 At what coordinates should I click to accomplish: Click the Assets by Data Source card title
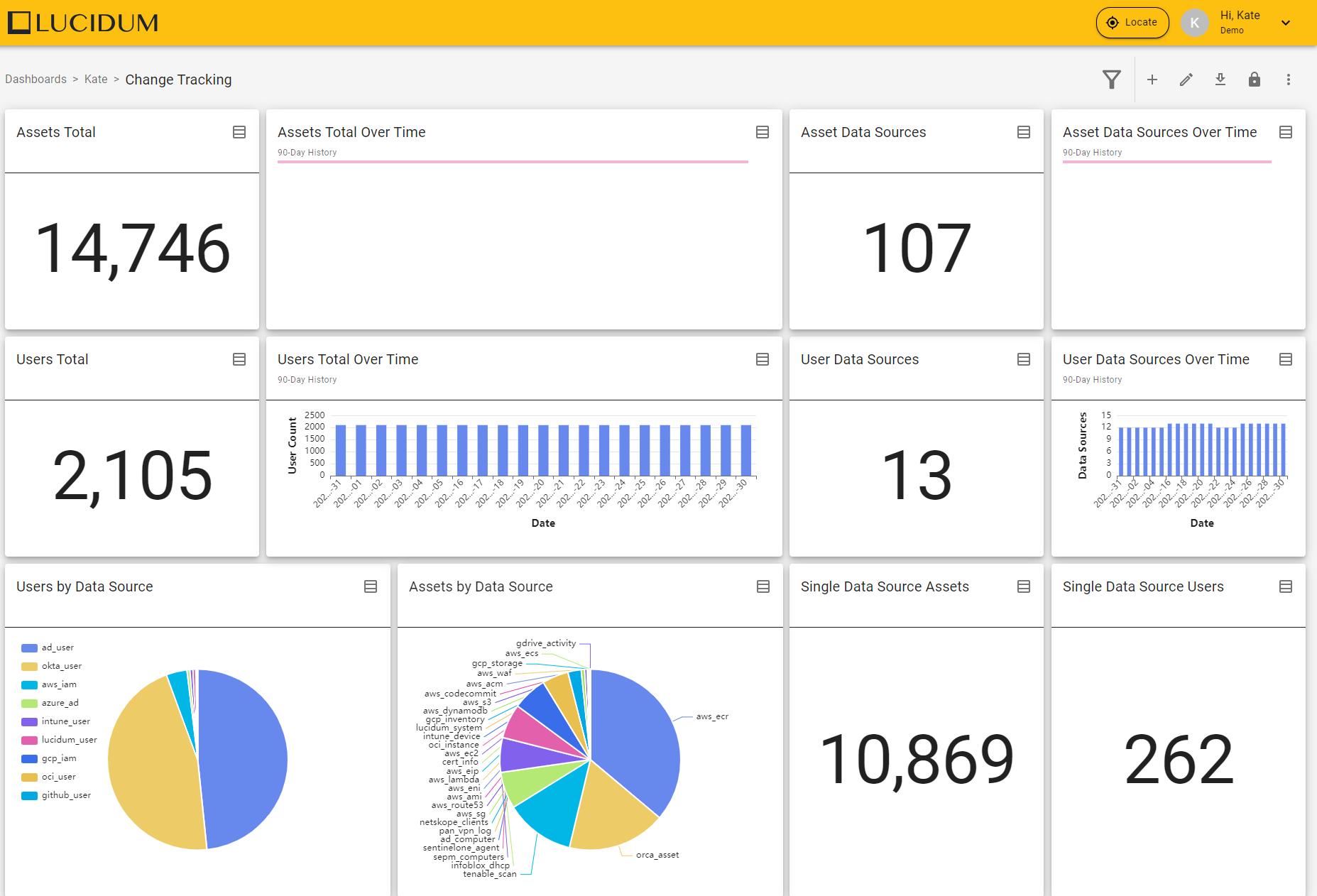point(481,586)
